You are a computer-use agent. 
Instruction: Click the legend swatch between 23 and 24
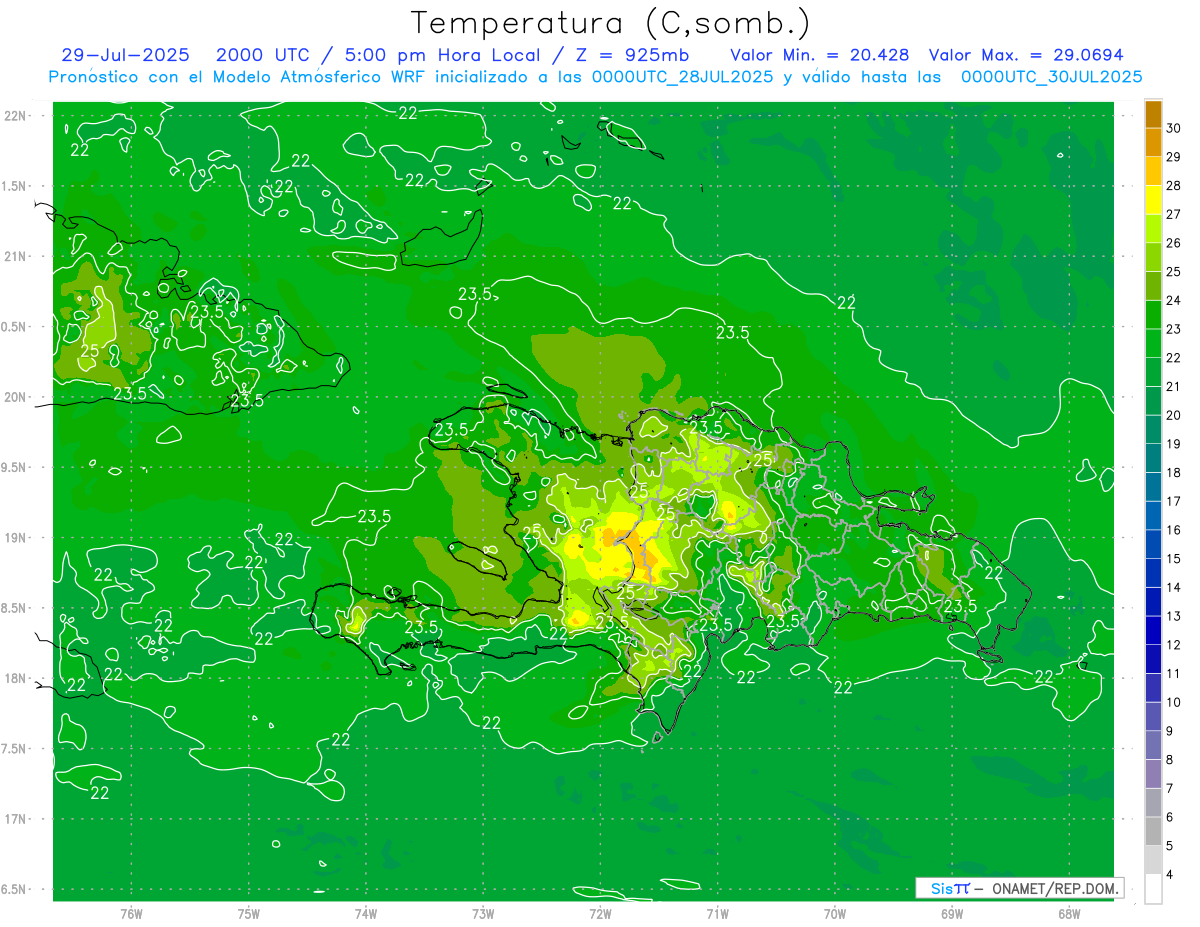(1153, 315)
